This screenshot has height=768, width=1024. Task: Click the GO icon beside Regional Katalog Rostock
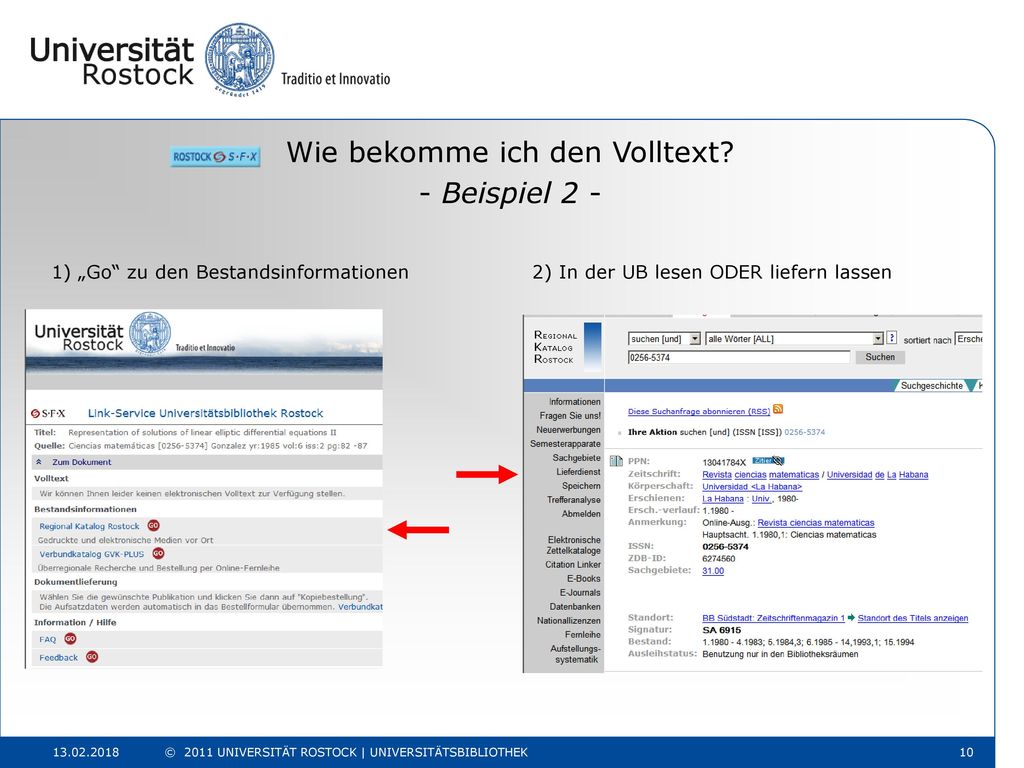coord(153,526)
